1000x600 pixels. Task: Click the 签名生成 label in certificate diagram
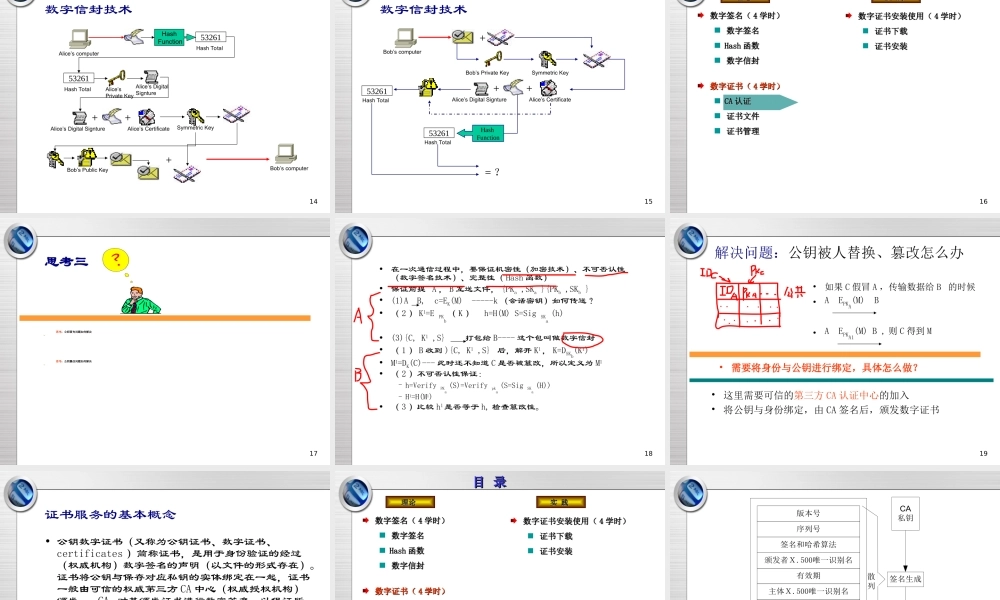tap(906, 578)
